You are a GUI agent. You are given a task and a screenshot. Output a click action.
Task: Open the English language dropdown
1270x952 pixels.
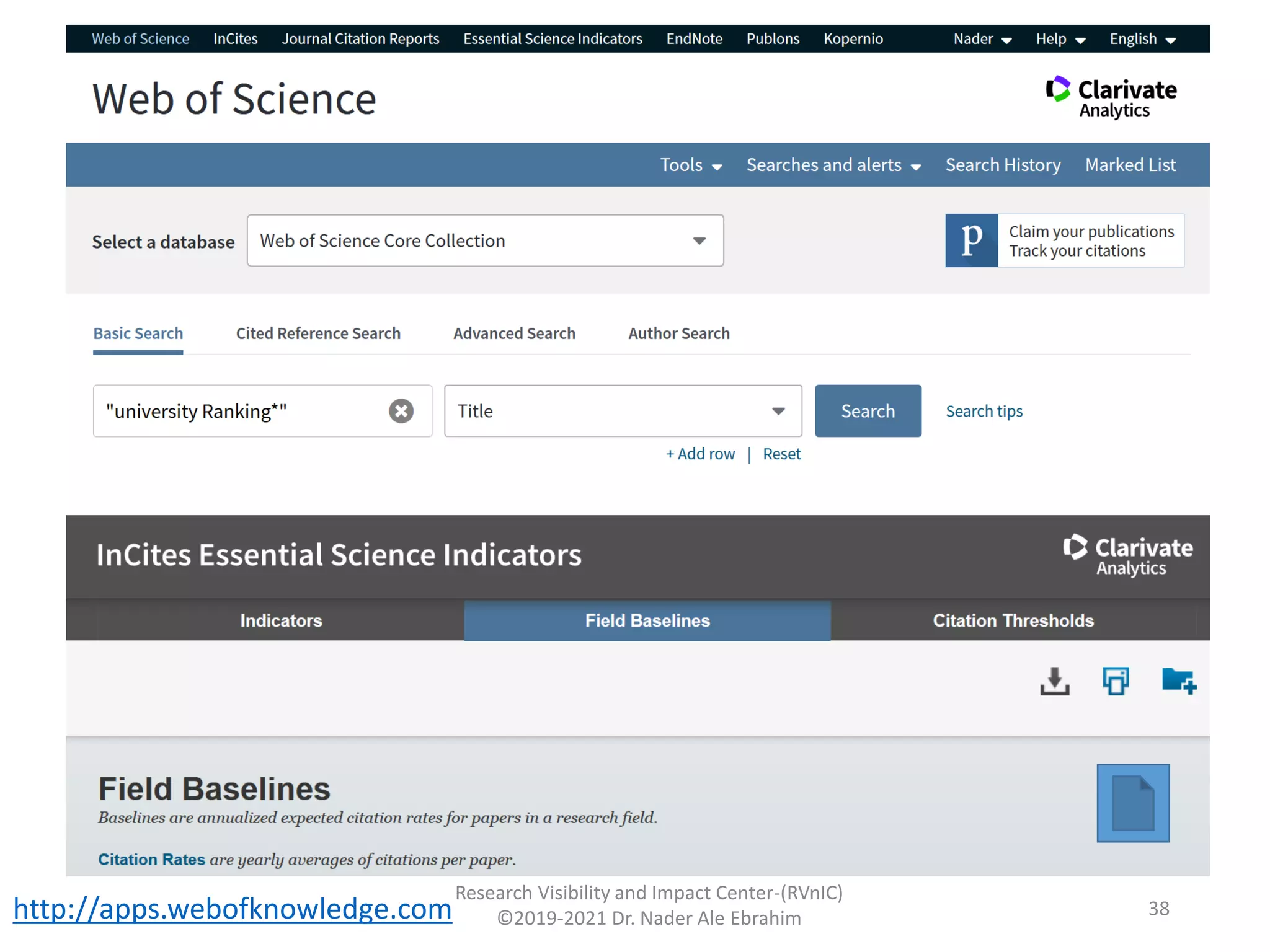pyautogui.click(x=1142, y=39)
